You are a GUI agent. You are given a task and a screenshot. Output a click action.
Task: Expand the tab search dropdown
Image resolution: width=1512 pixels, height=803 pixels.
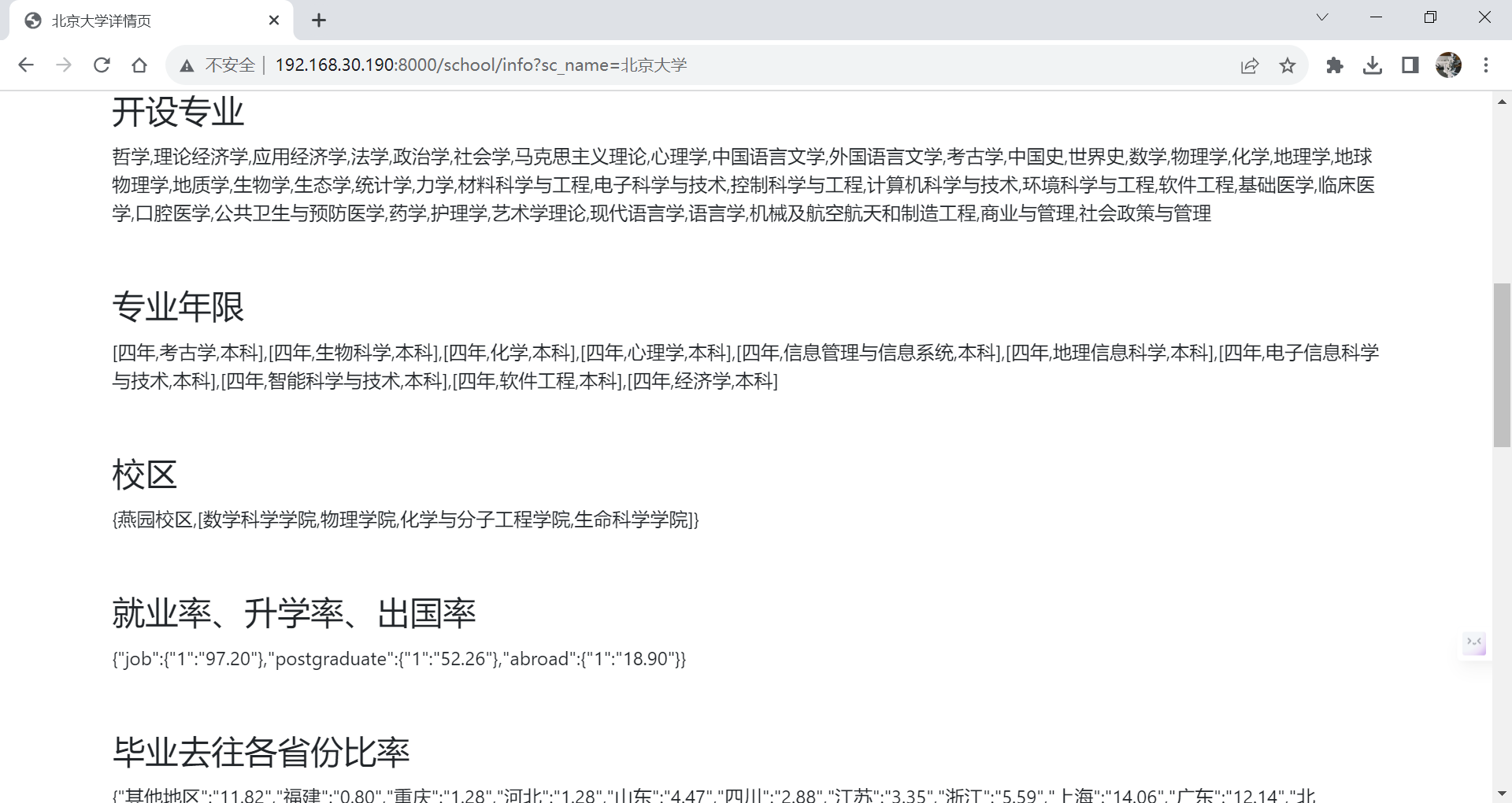(1322, 17)
